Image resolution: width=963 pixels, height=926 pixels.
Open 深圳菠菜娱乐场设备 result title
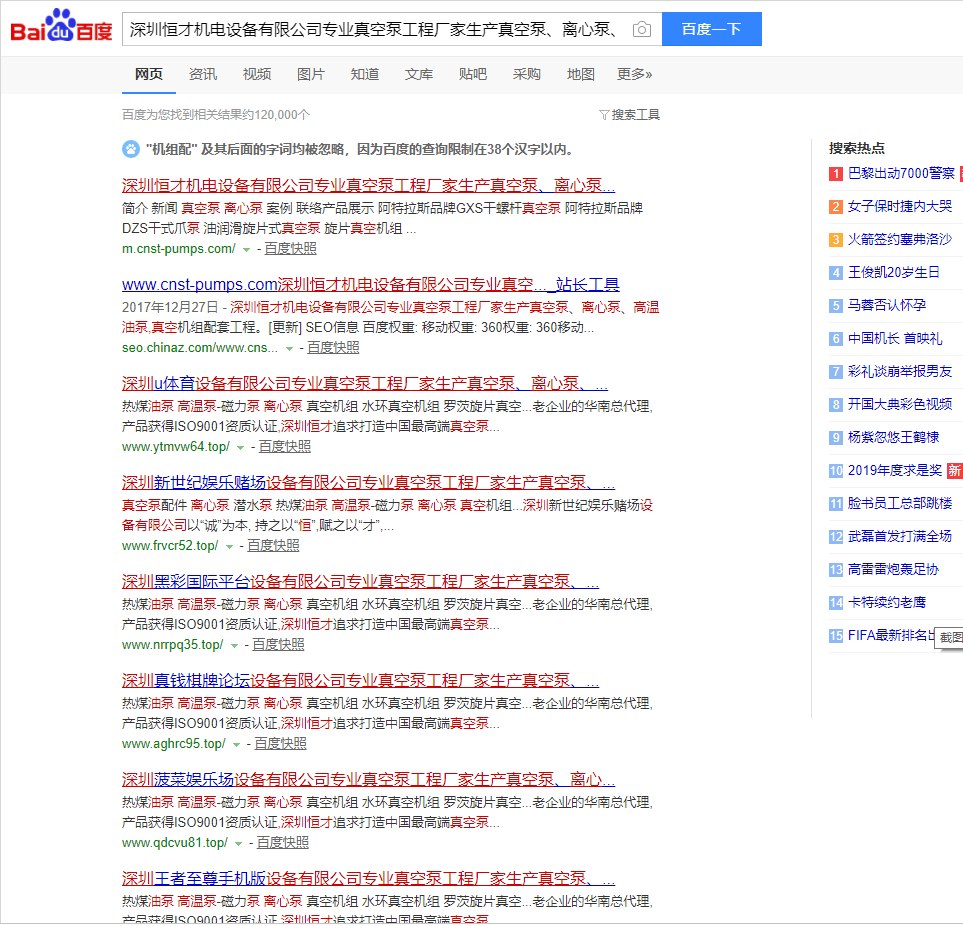368,779
